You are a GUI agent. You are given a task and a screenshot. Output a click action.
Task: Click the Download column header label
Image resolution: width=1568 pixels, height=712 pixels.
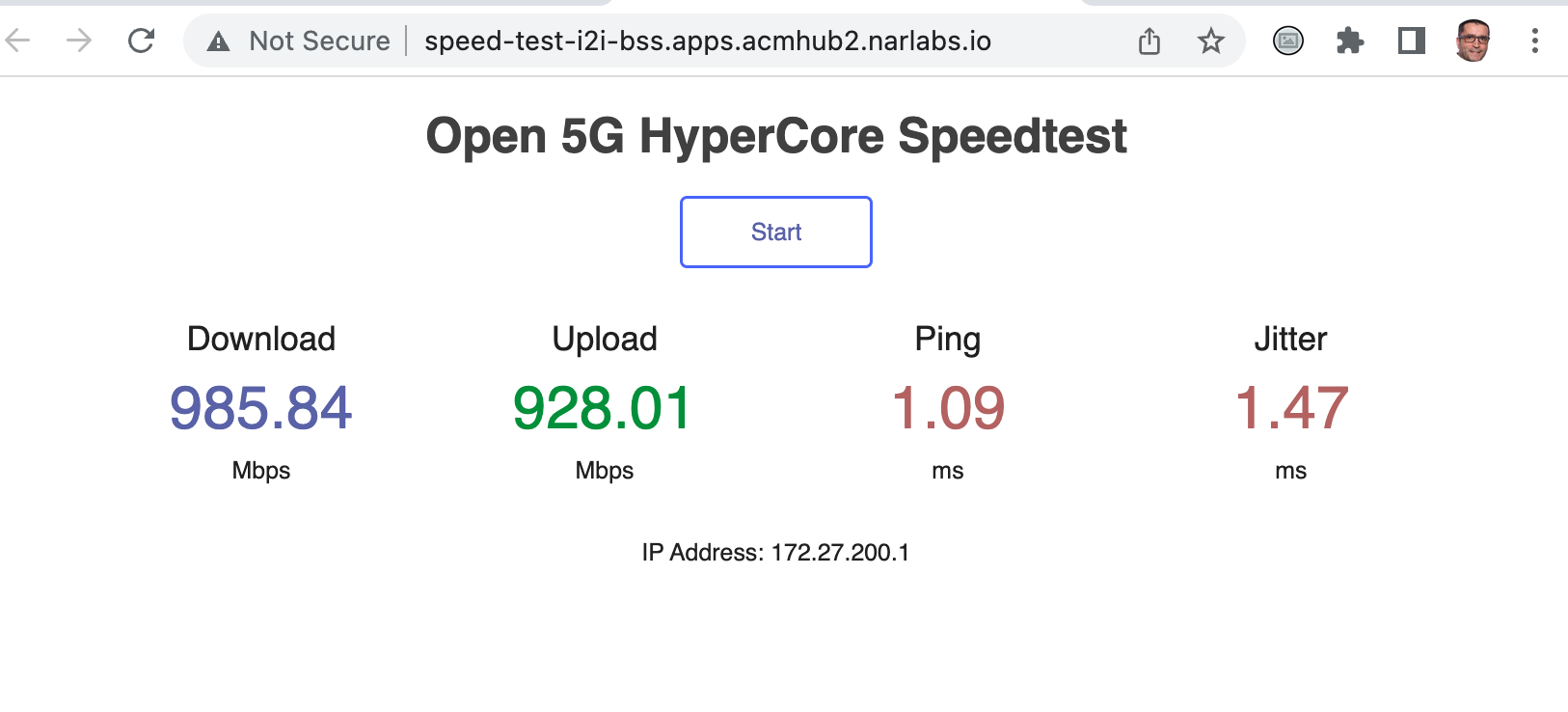coord(260,339)
